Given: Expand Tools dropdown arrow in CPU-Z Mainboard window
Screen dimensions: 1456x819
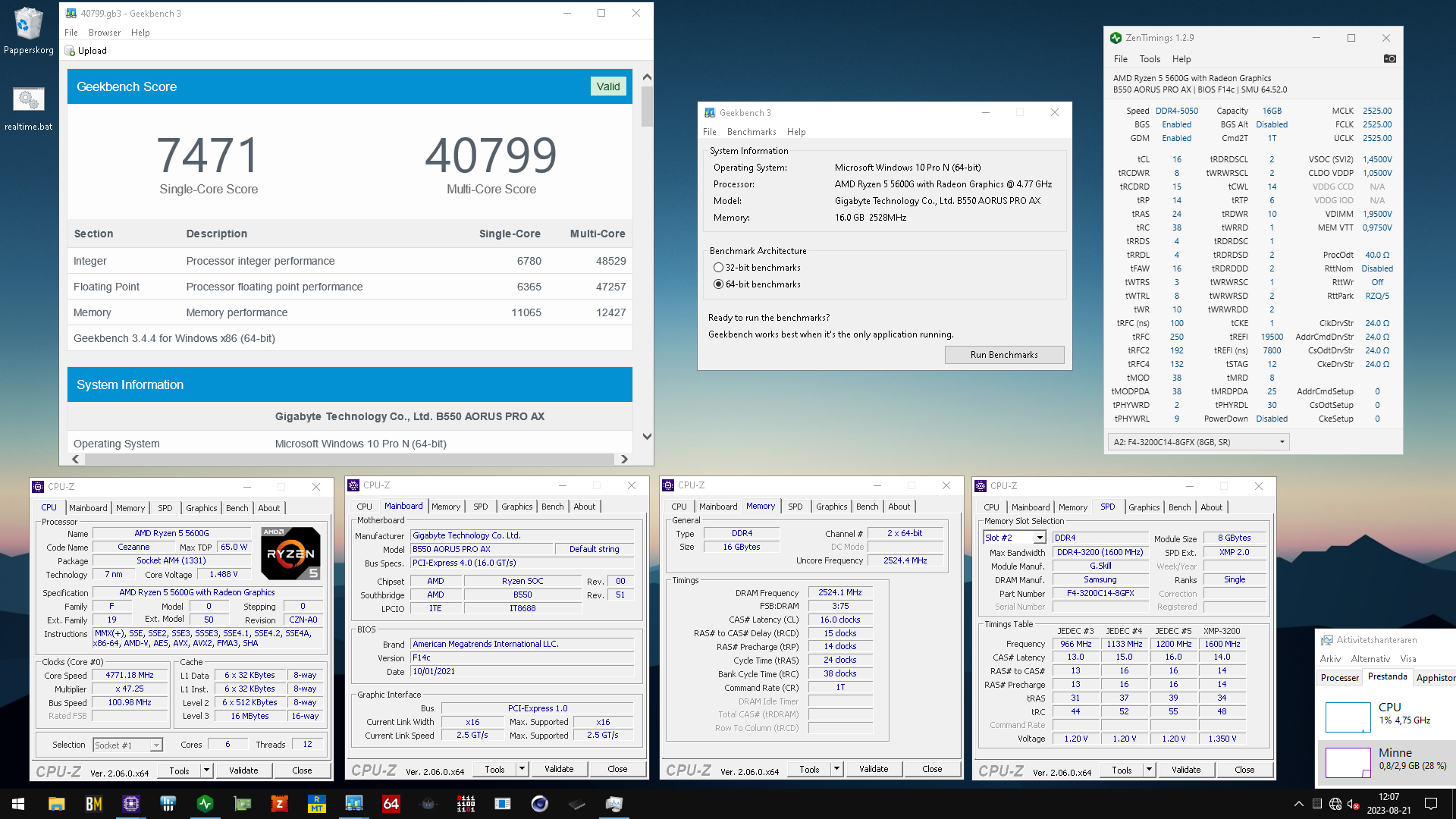Looking at the screenshot, I should (521, 769).
